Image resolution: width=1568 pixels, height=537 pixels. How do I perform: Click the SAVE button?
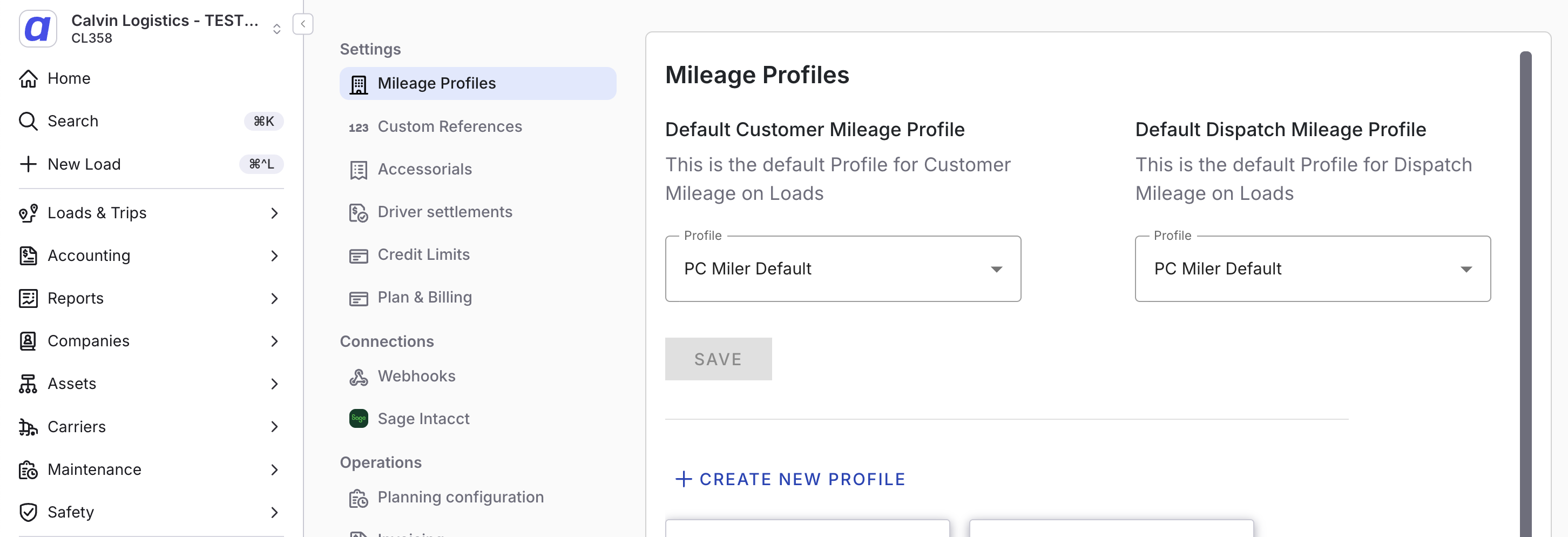coord(718,359)
